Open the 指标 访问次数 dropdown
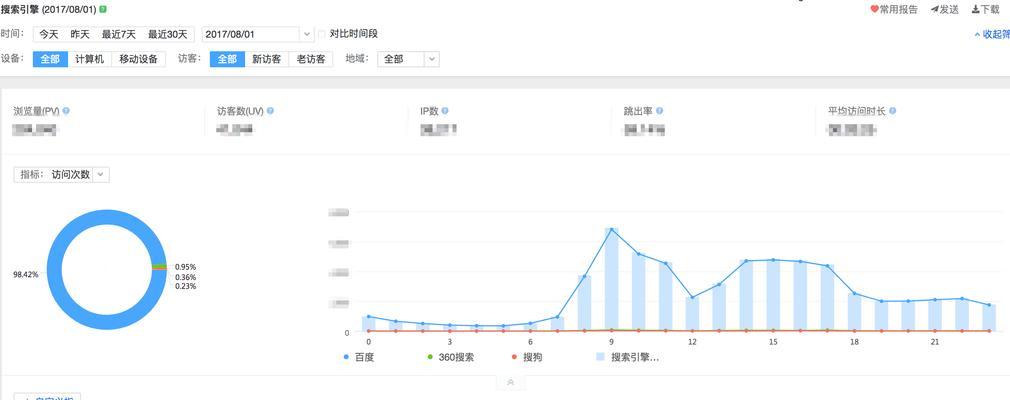Viewport: 1010px width, 400px height. pos(62,175)
